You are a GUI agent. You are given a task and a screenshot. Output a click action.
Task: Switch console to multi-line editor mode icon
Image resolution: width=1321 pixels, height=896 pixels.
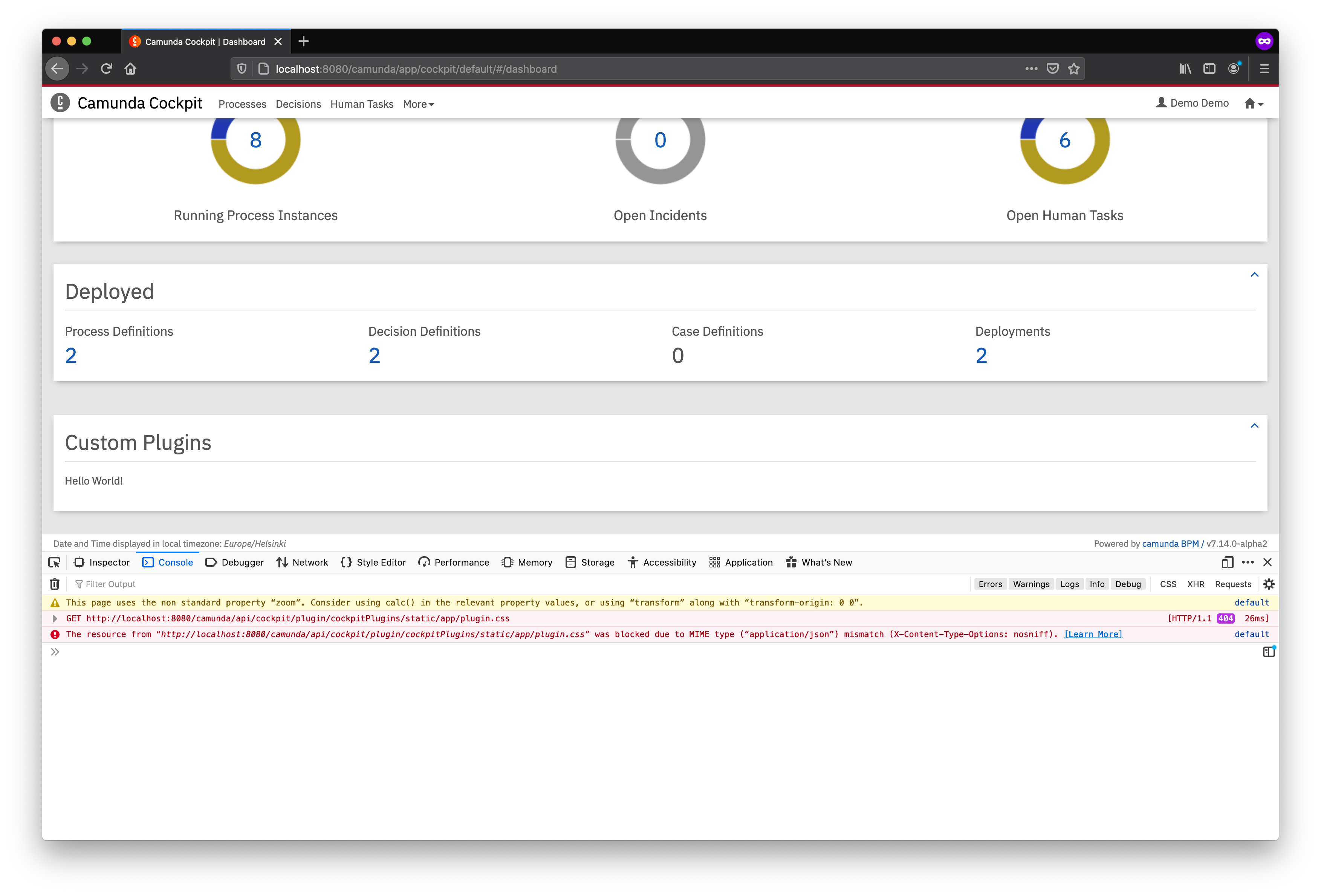pos(1269,651)
